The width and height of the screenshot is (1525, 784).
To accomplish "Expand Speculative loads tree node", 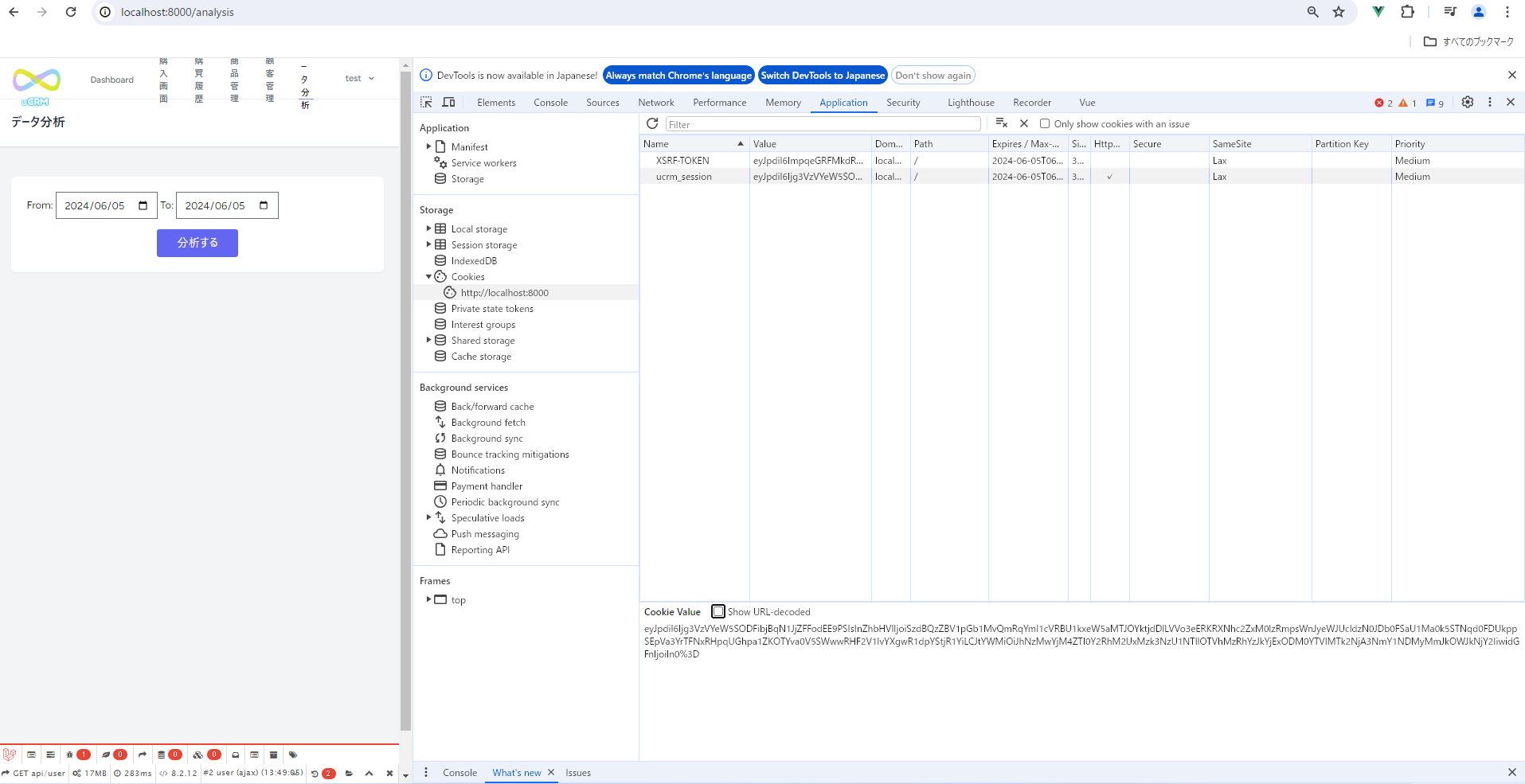I will pyautogui.click(x=428, y=517).
